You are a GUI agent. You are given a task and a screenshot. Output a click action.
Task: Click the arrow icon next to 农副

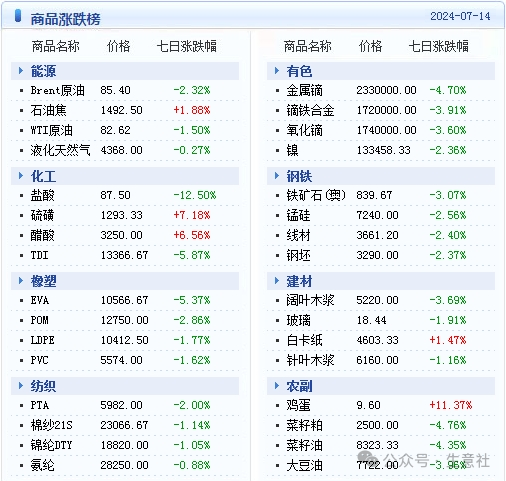tap(277, 386)
